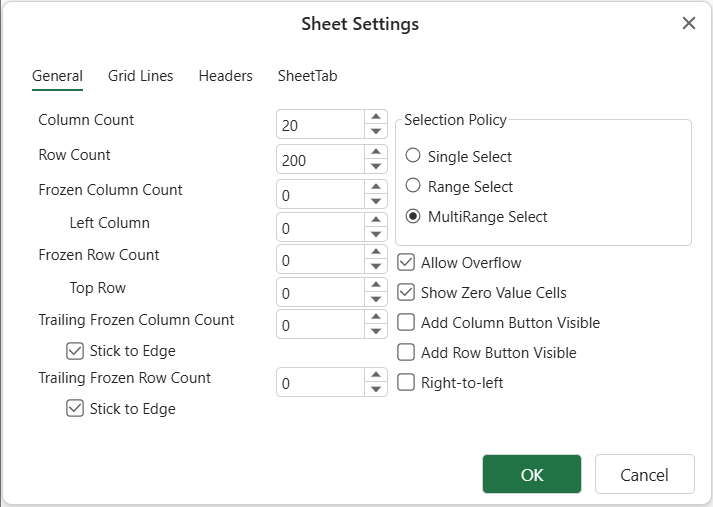
Task: Switch to the Grid Lines tab
Action: click(x=140, y=76)
